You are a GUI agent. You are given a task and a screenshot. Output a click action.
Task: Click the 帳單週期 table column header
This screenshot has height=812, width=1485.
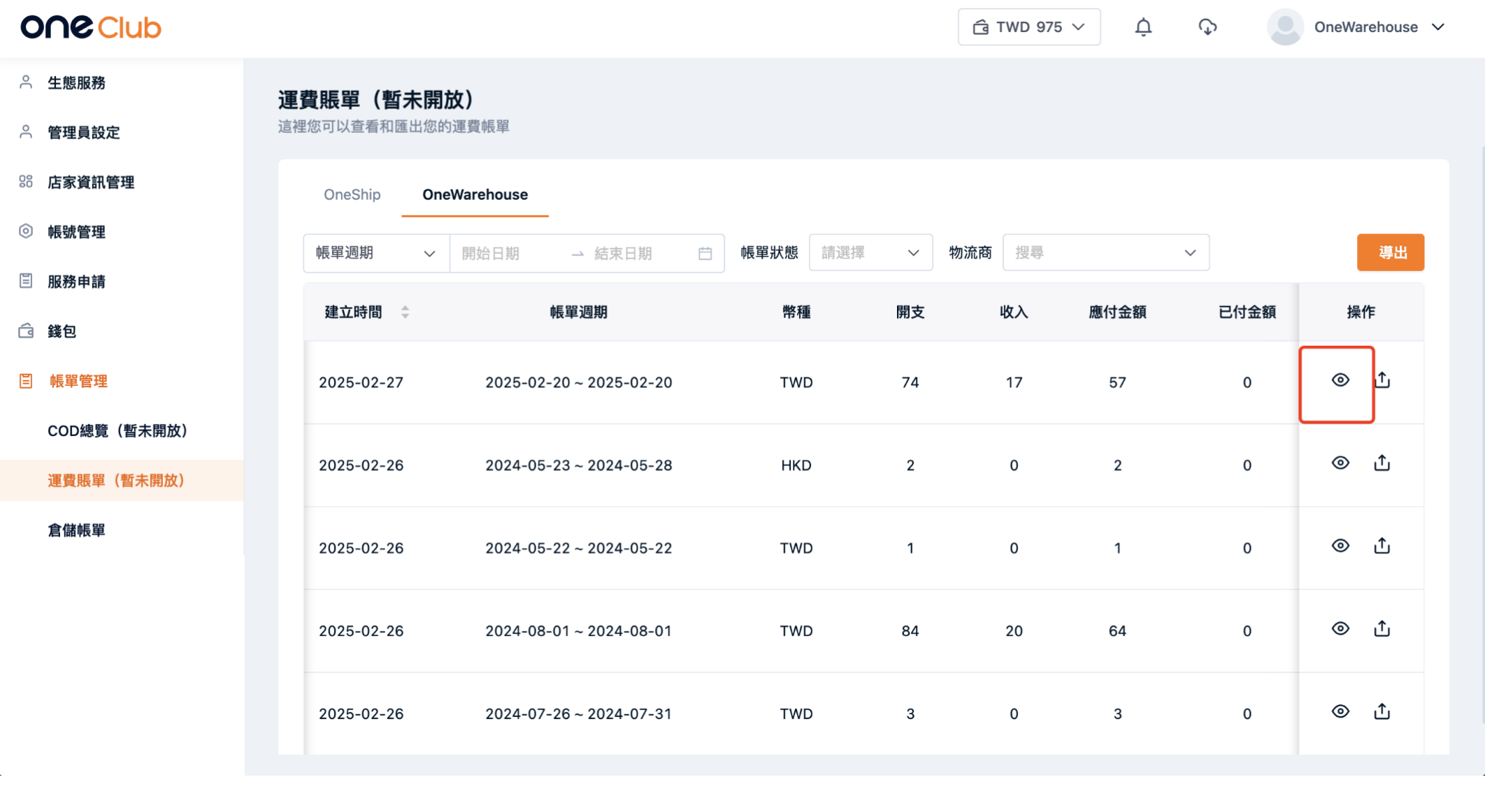click(578, 312)
